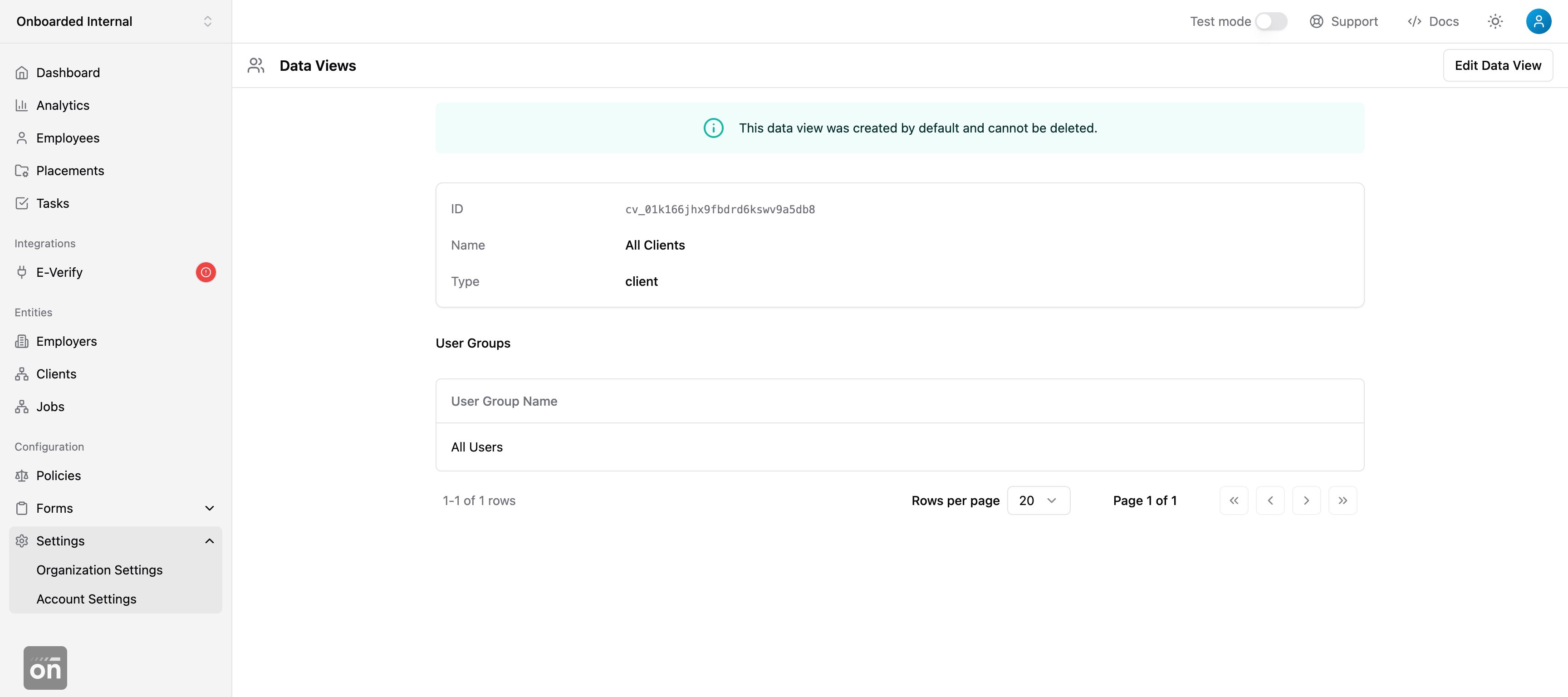Click the user avatar icon
The width and height of the screenshot is (1568, 697).
click(x=1538, y=21)
